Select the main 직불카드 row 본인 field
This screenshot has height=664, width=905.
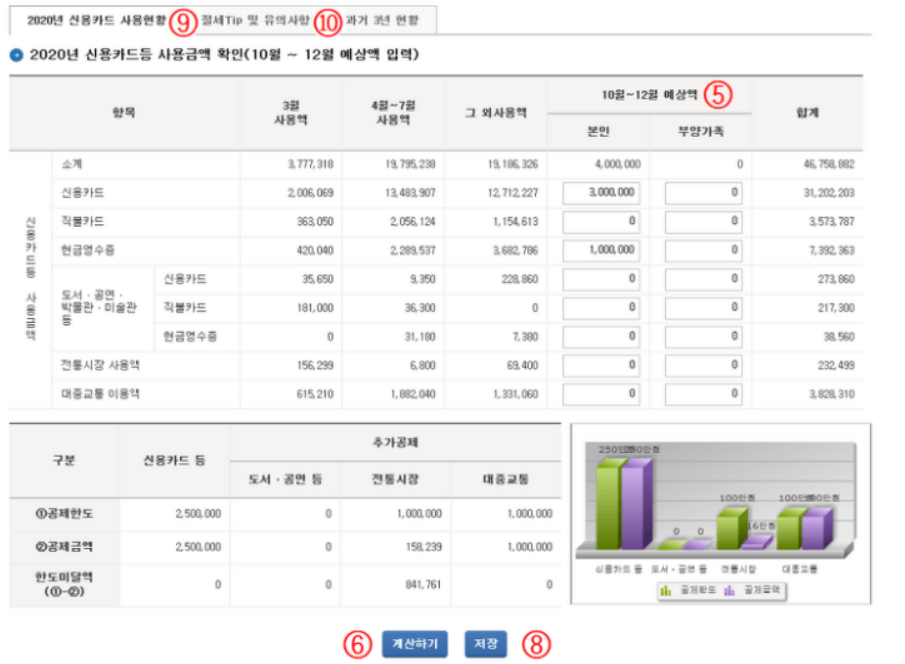click(x=601, y=221)
